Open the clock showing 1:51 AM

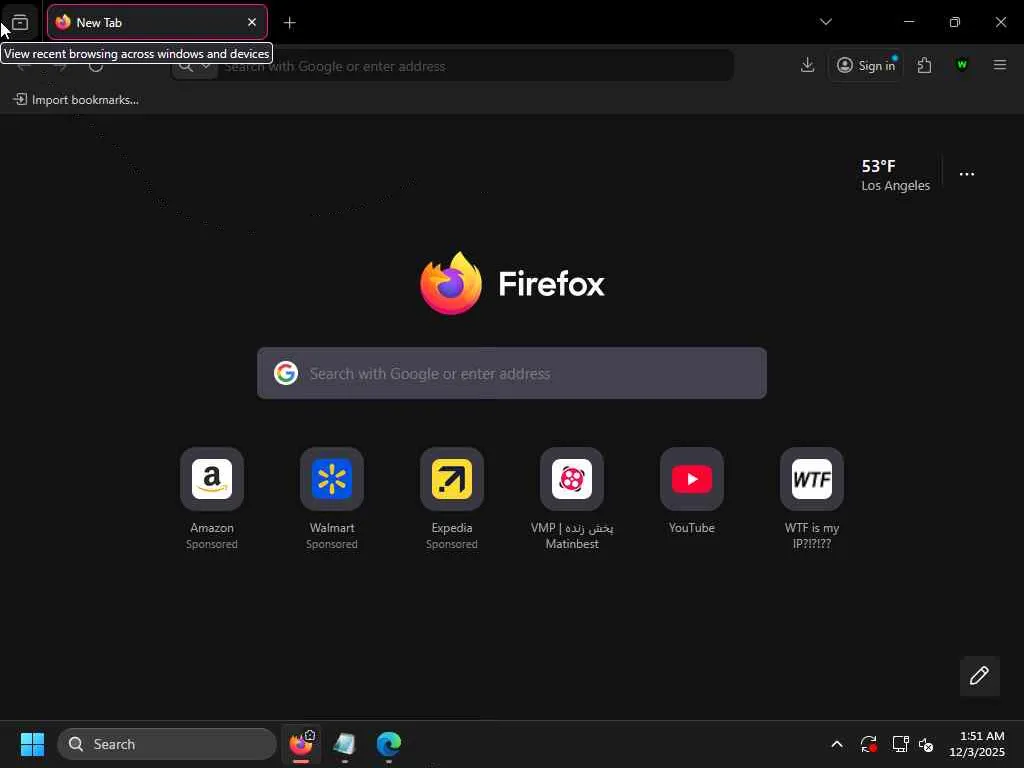tap(976, 744)
